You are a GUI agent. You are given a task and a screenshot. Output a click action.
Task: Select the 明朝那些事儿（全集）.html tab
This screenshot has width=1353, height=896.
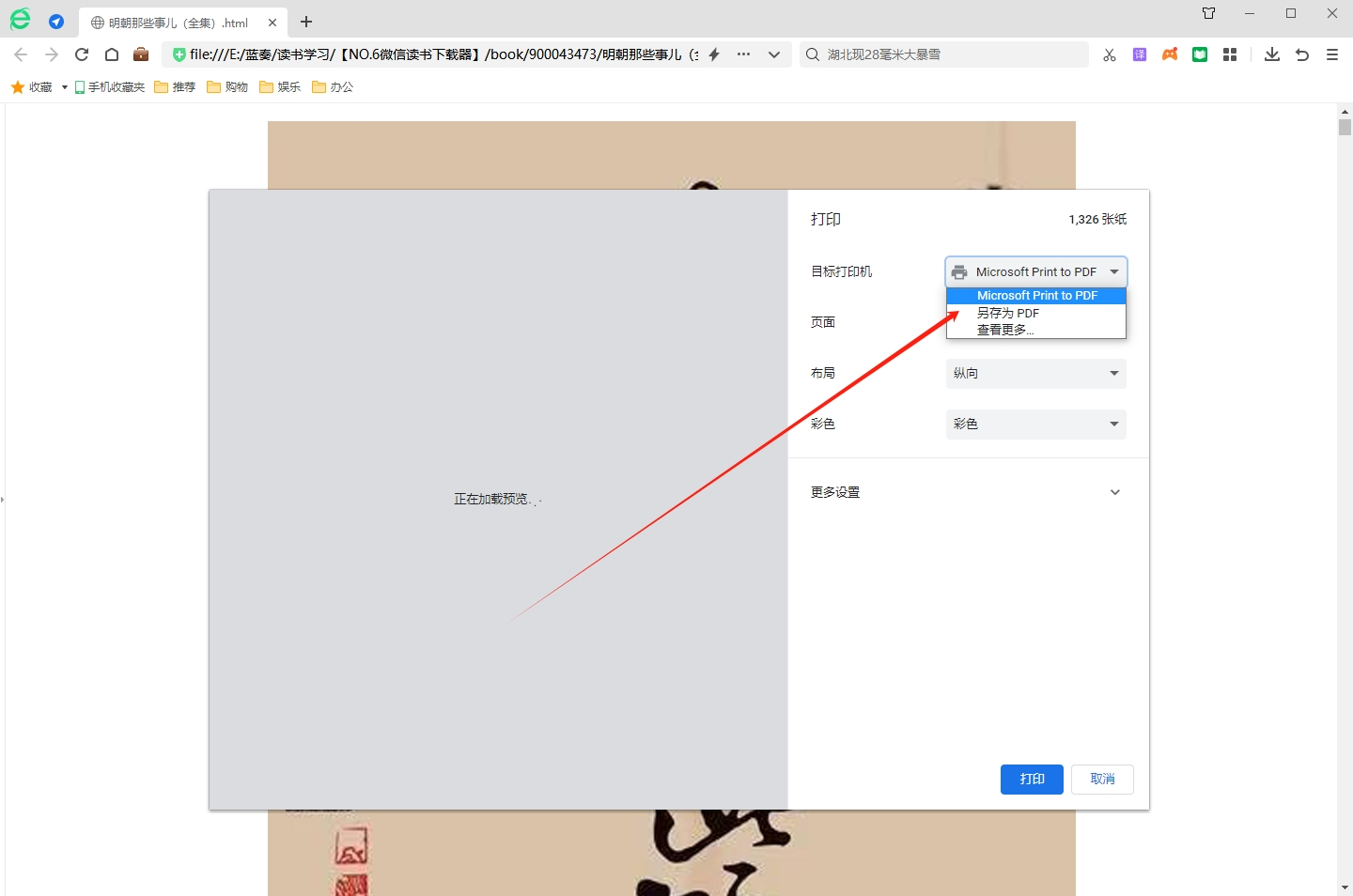(x=184, y=23)
